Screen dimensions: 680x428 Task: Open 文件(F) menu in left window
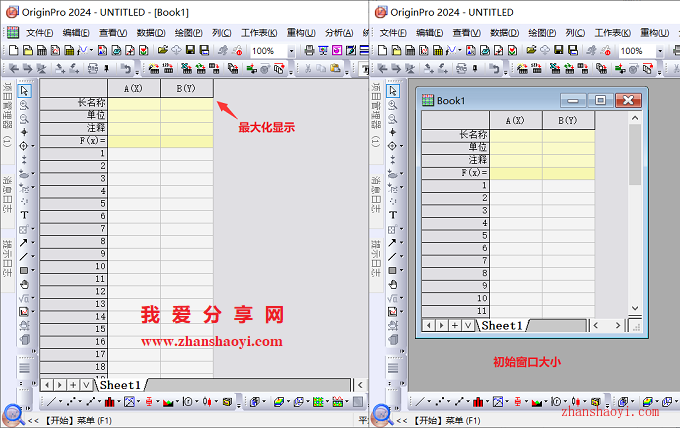click(39, 33)
